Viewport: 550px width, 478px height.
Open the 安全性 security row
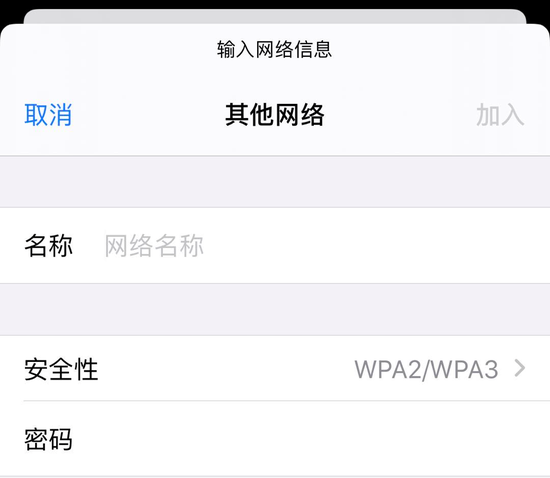coord(275,369)
